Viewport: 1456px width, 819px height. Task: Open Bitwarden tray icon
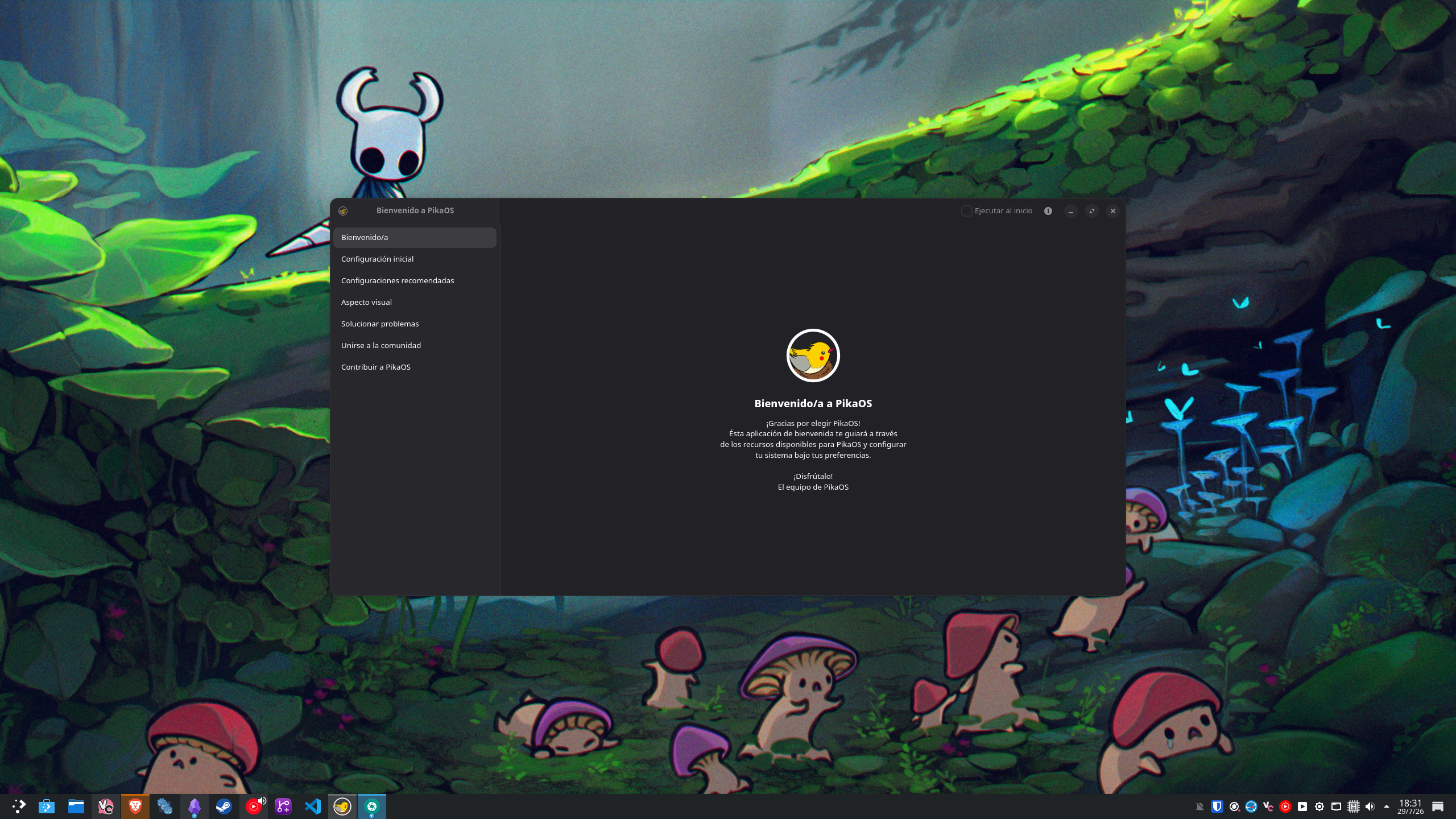pyautogui.click(x=1217, y=806)
